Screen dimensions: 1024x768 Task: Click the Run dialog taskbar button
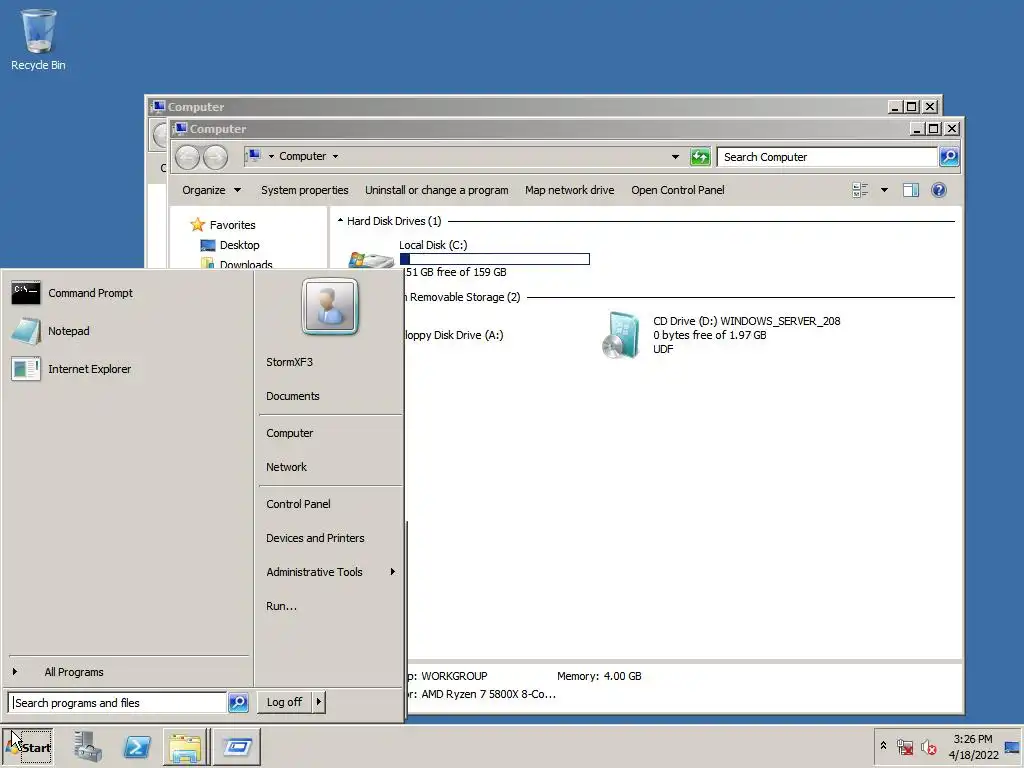point(236,746)
